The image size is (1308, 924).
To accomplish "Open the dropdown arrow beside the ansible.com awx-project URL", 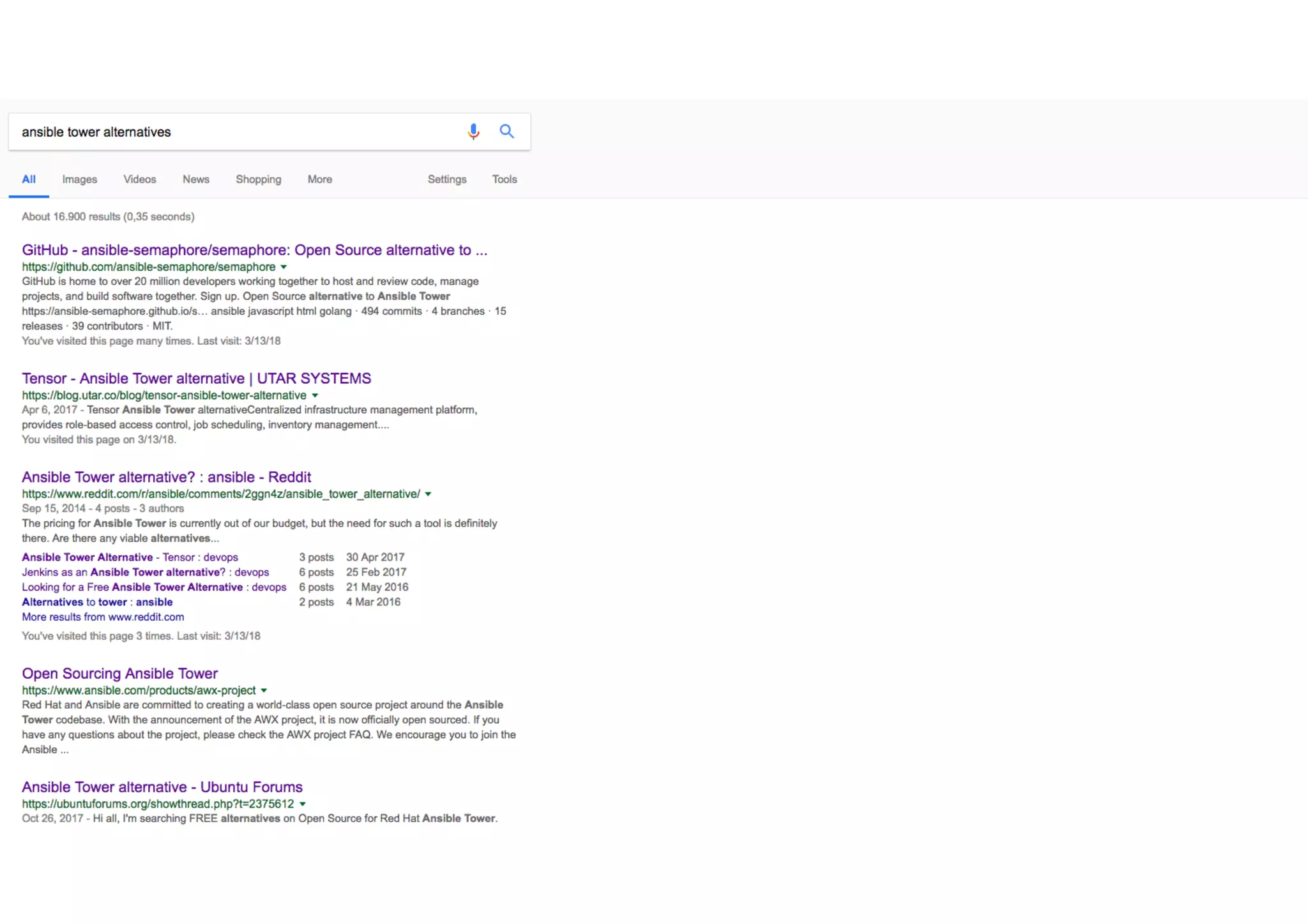I will click(264, 691).
